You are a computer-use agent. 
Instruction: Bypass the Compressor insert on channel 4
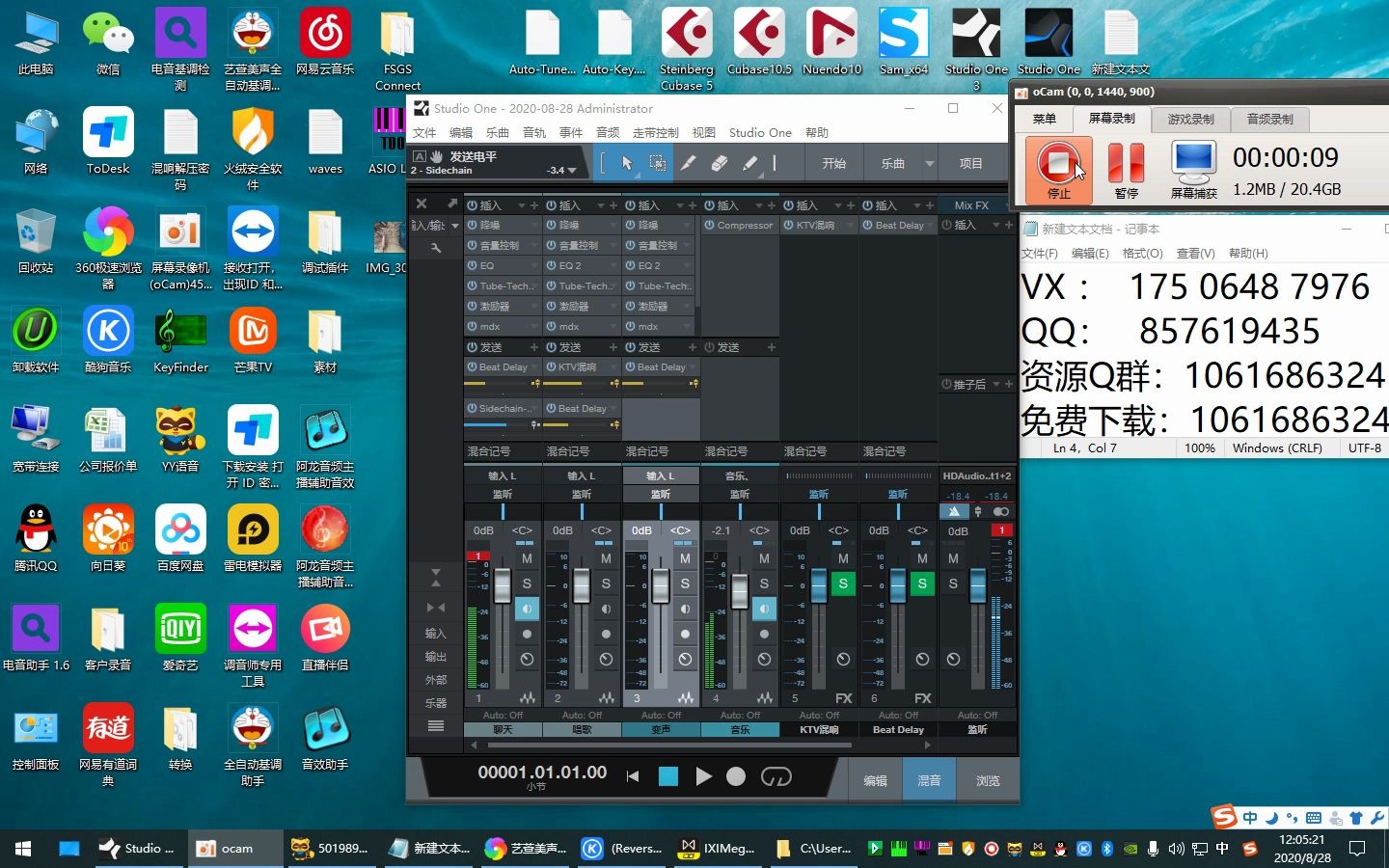(x=710, y=226)
